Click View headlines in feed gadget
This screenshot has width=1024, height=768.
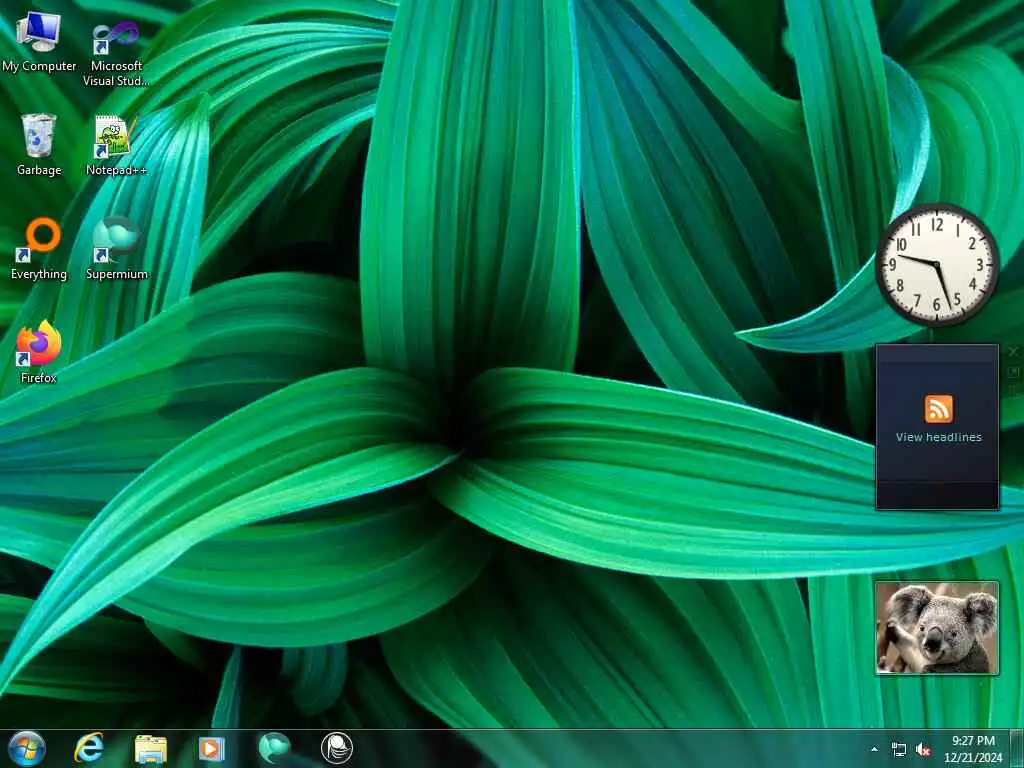point(938,437)
